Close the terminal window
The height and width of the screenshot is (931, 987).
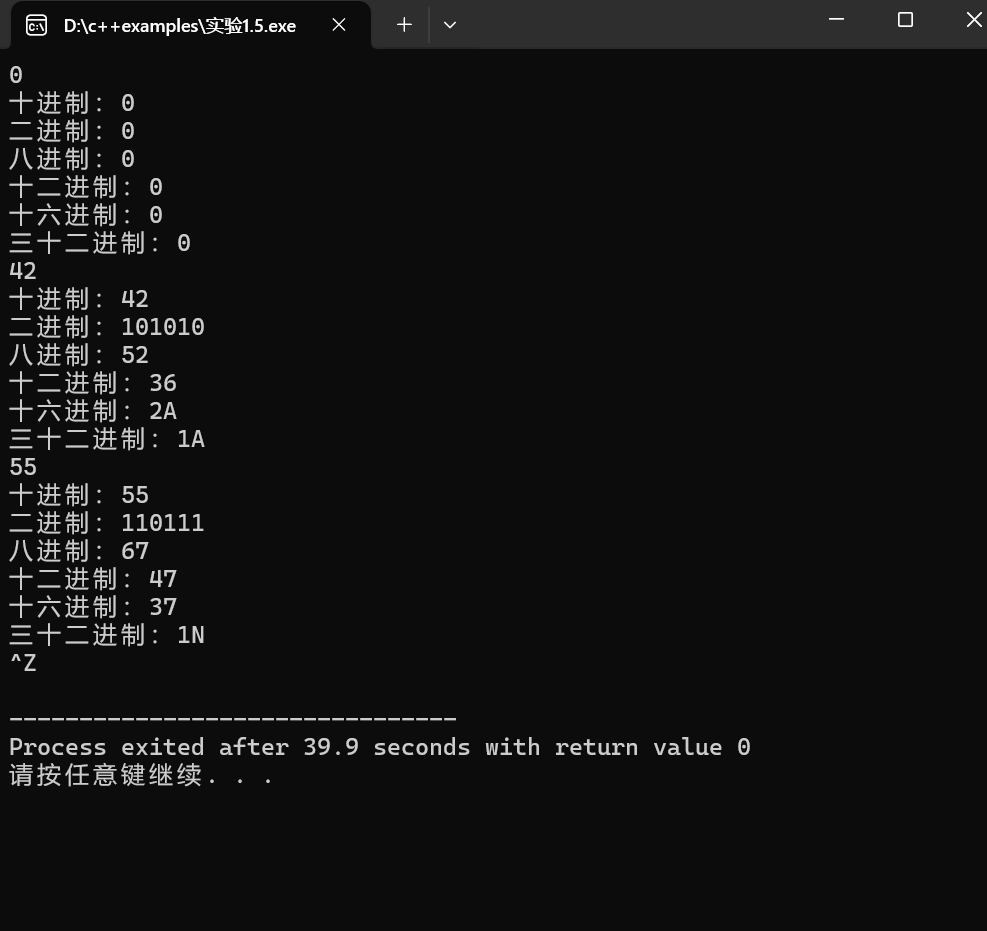click(974, 20)
